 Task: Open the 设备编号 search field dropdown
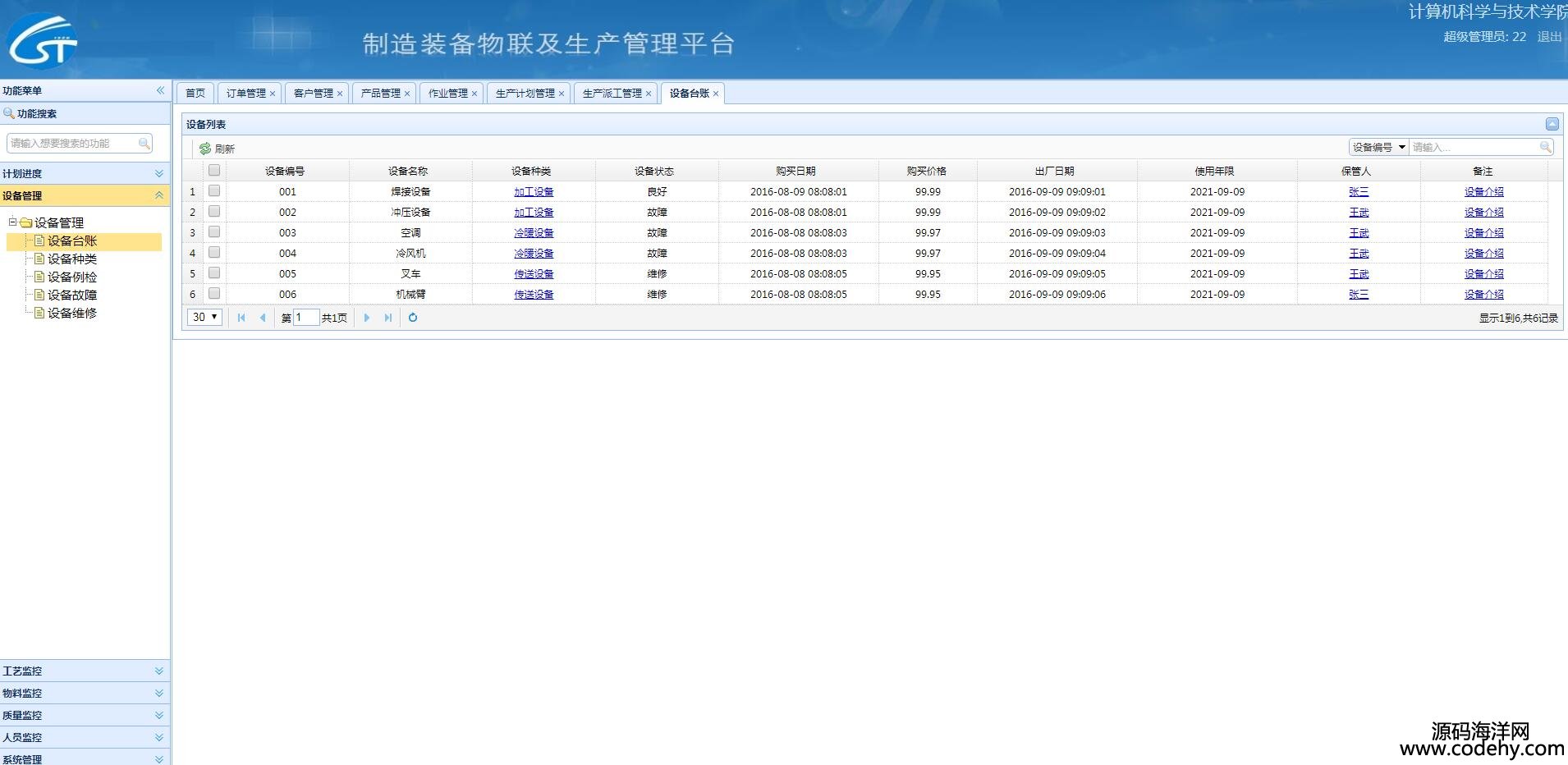coord(1401,147)
